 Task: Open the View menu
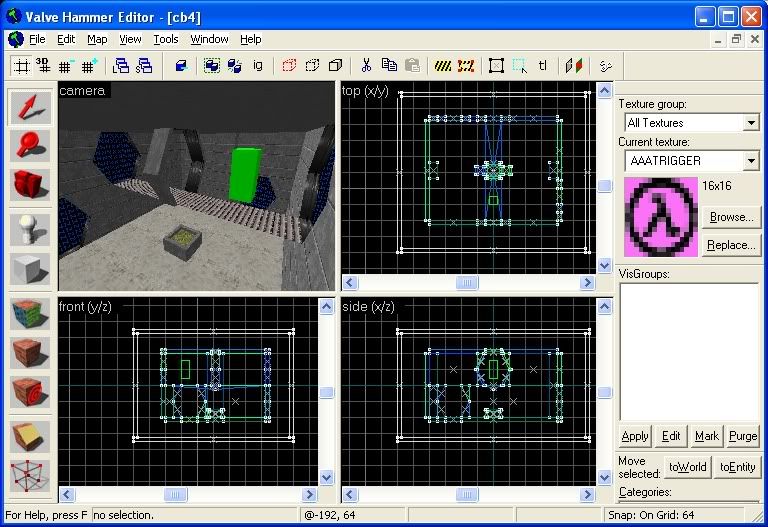(130, 39)
